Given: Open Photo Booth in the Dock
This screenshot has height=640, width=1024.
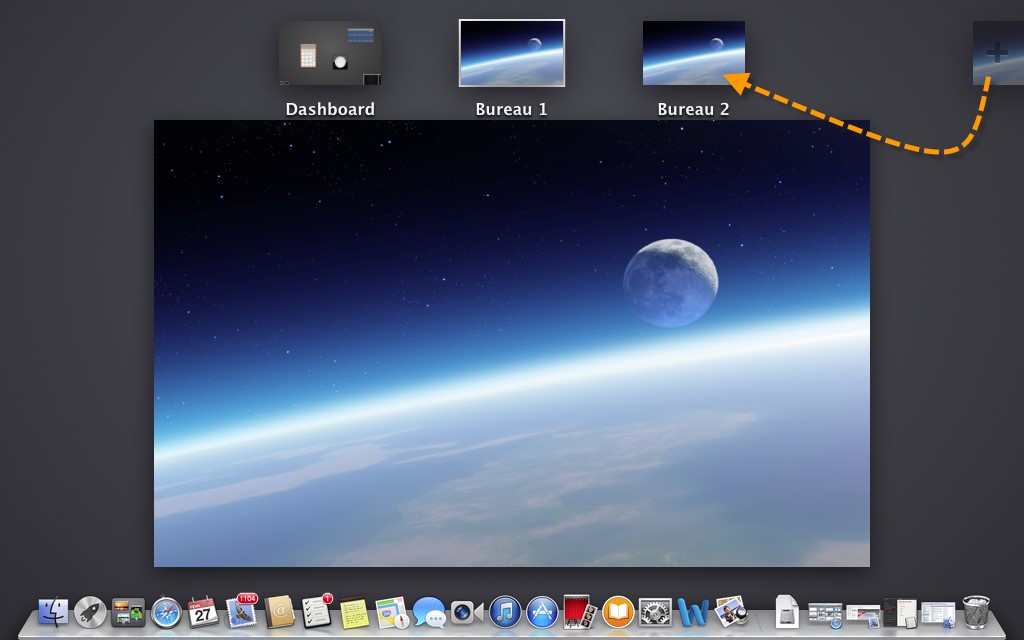Looking at the screenshot, I should tap(579, 611).
